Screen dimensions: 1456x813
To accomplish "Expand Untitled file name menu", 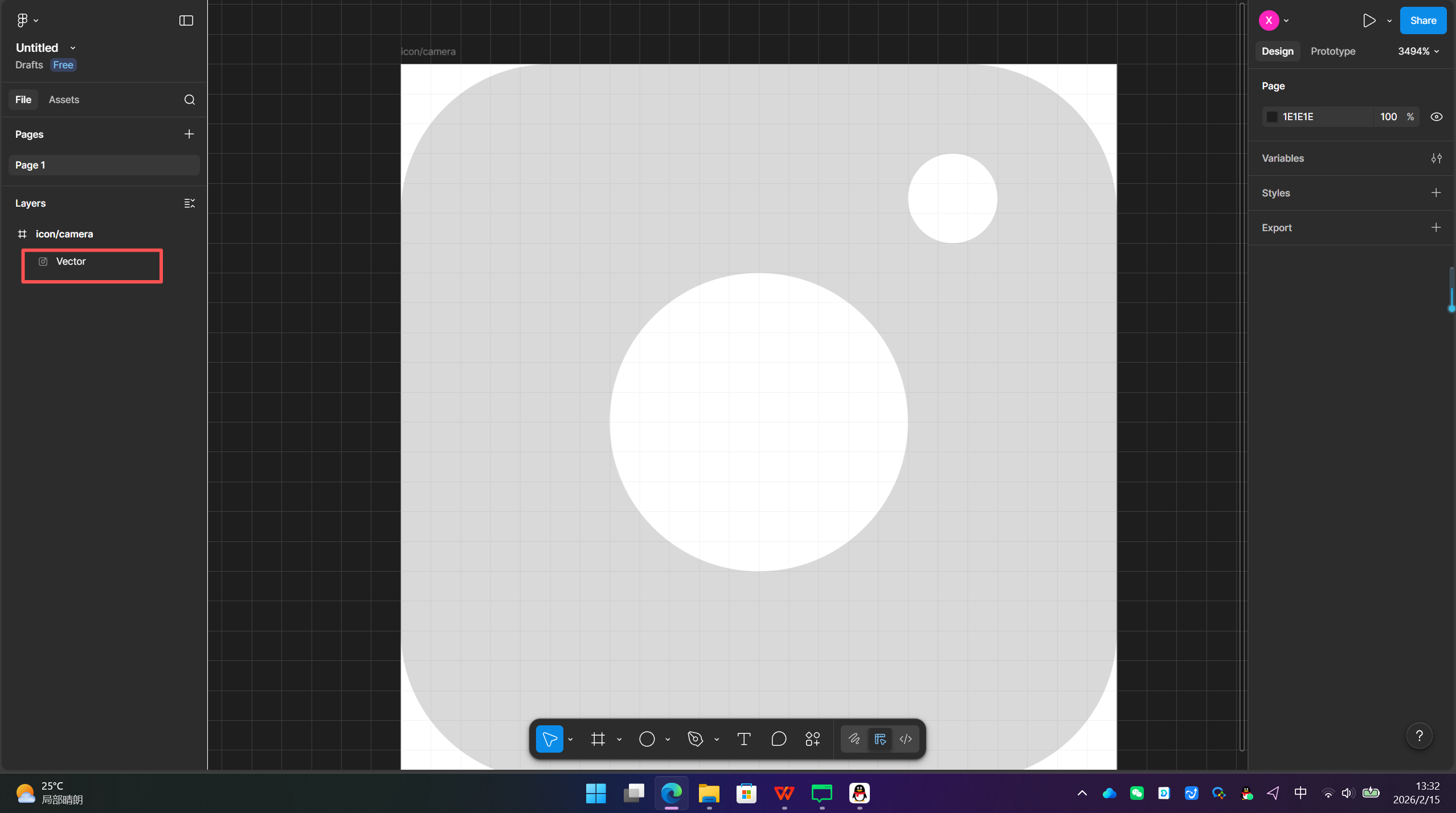I will tap(73, 48).
